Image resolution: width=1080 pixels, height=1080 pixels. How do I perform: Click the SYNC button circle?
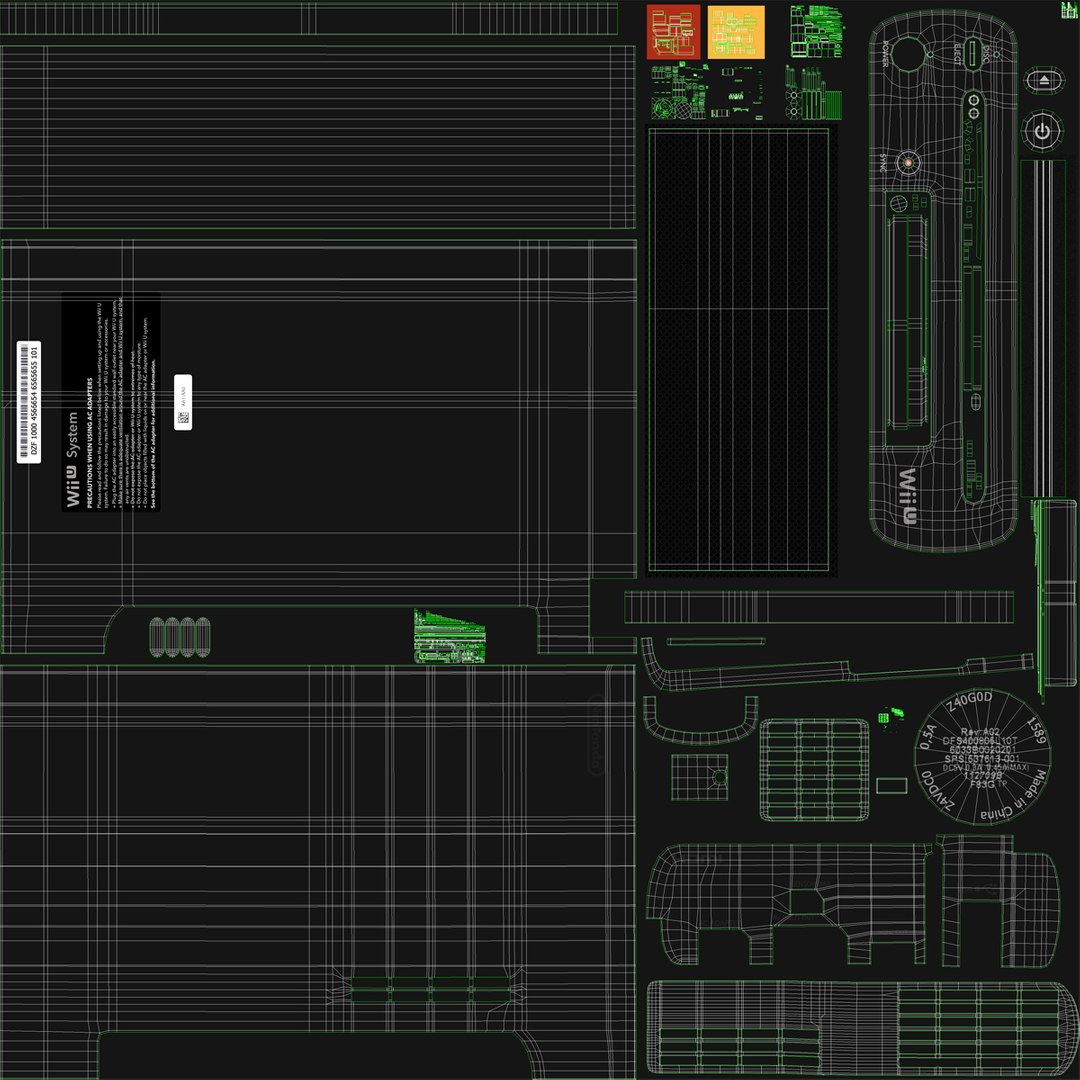click(908, 163)
